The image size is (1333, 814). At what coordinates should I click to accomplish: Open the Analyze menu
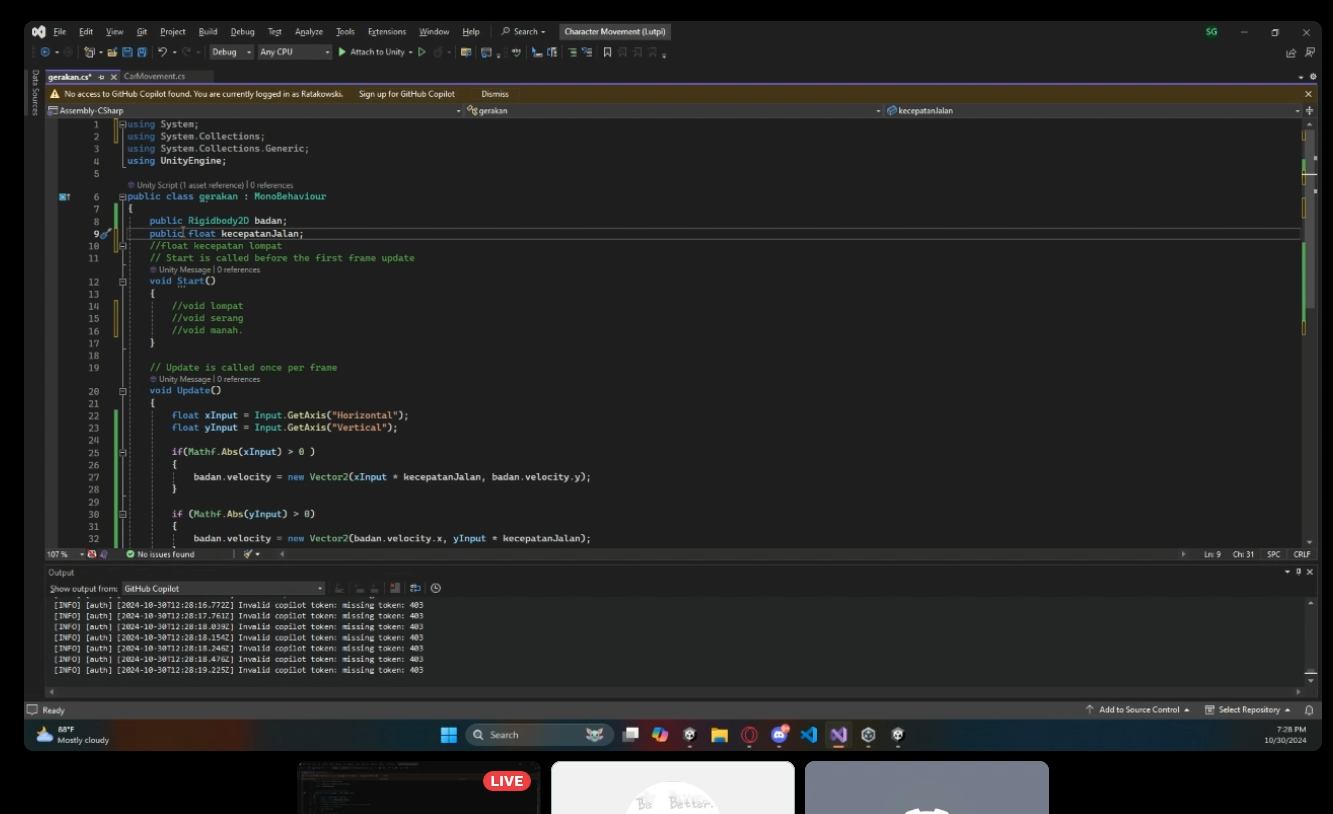click(x=309, y=32)
